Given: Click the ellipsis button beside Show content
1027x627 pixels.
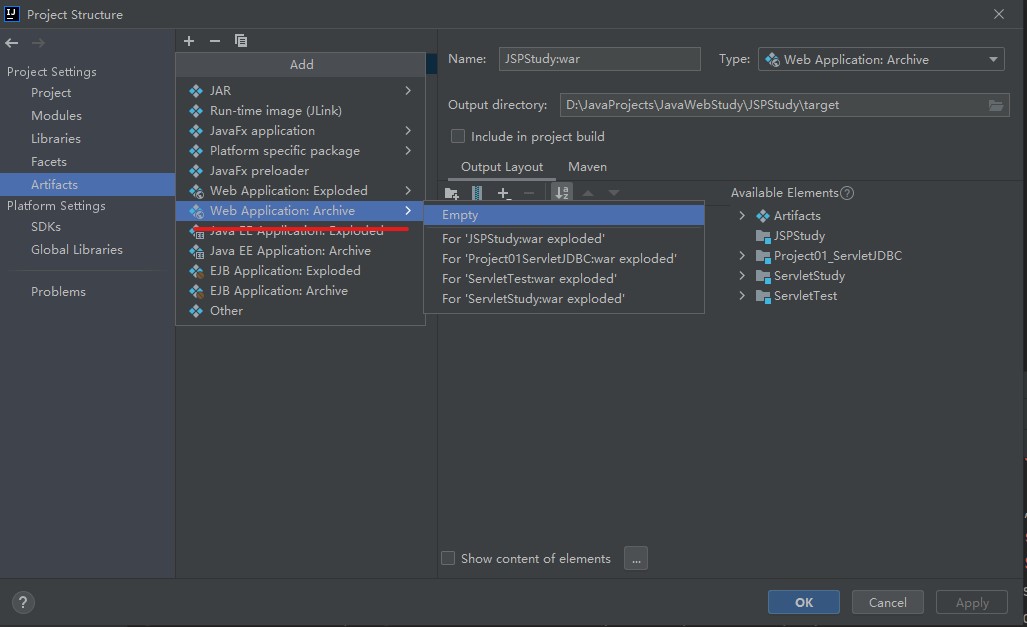Looking at the screenshot, I should [x=635, y=558].
